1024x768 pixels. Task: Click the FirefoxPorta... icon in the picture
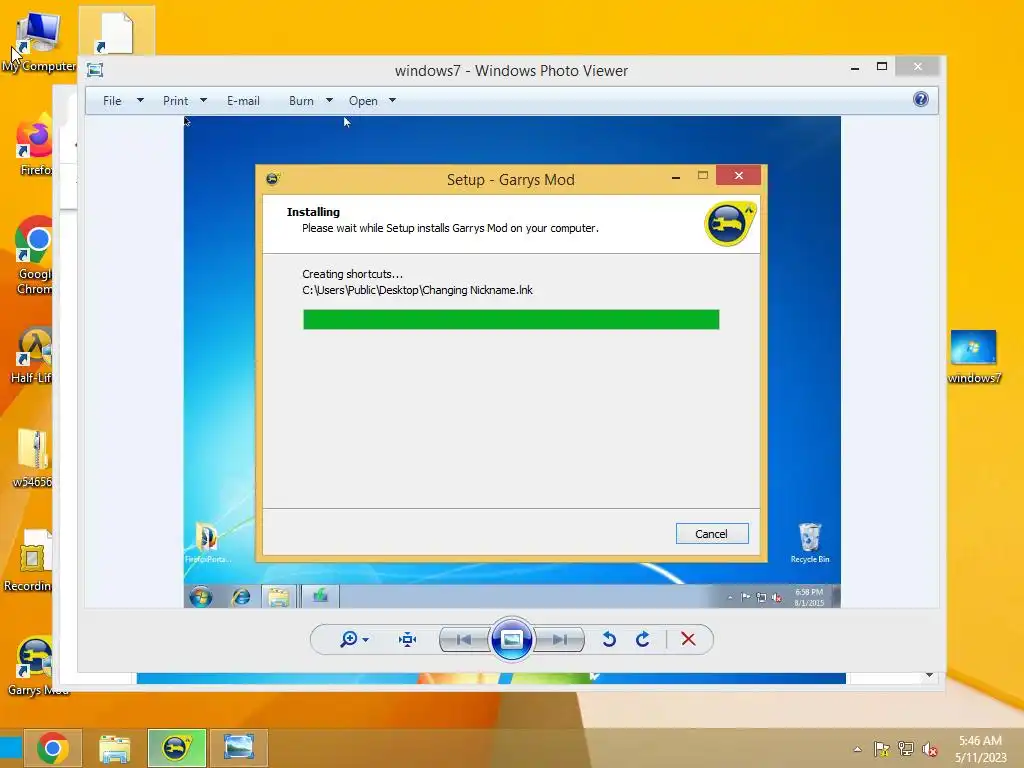(207, 542)
